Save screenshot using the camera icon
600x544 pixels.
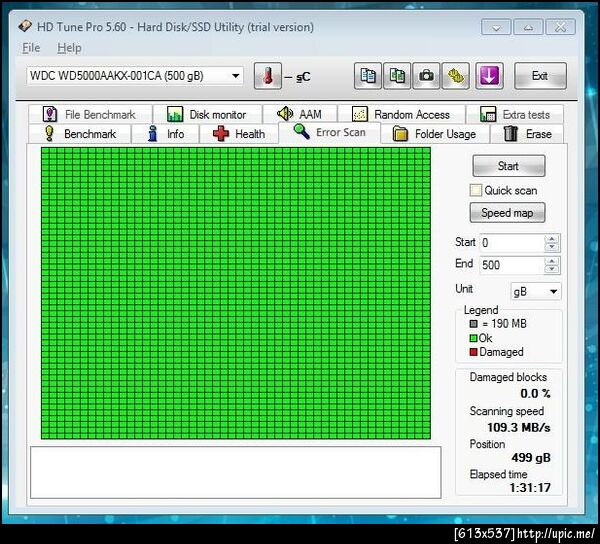click(426, 76)
